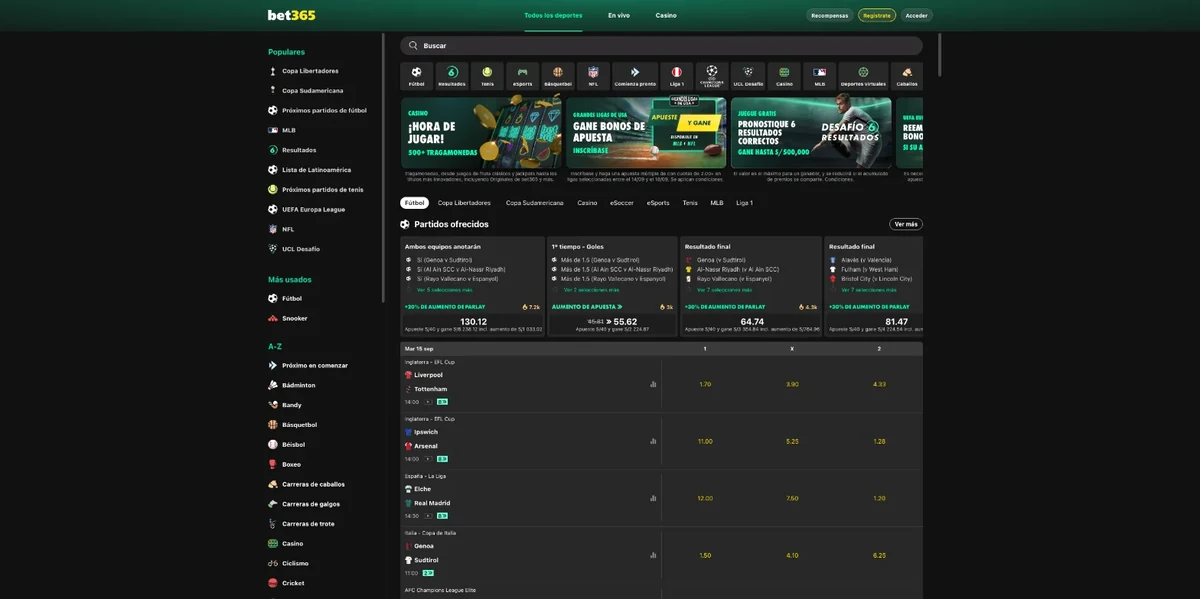Open the eSports gamepad icon in carousel
The image size is (1200, 599).
[522, 76]
